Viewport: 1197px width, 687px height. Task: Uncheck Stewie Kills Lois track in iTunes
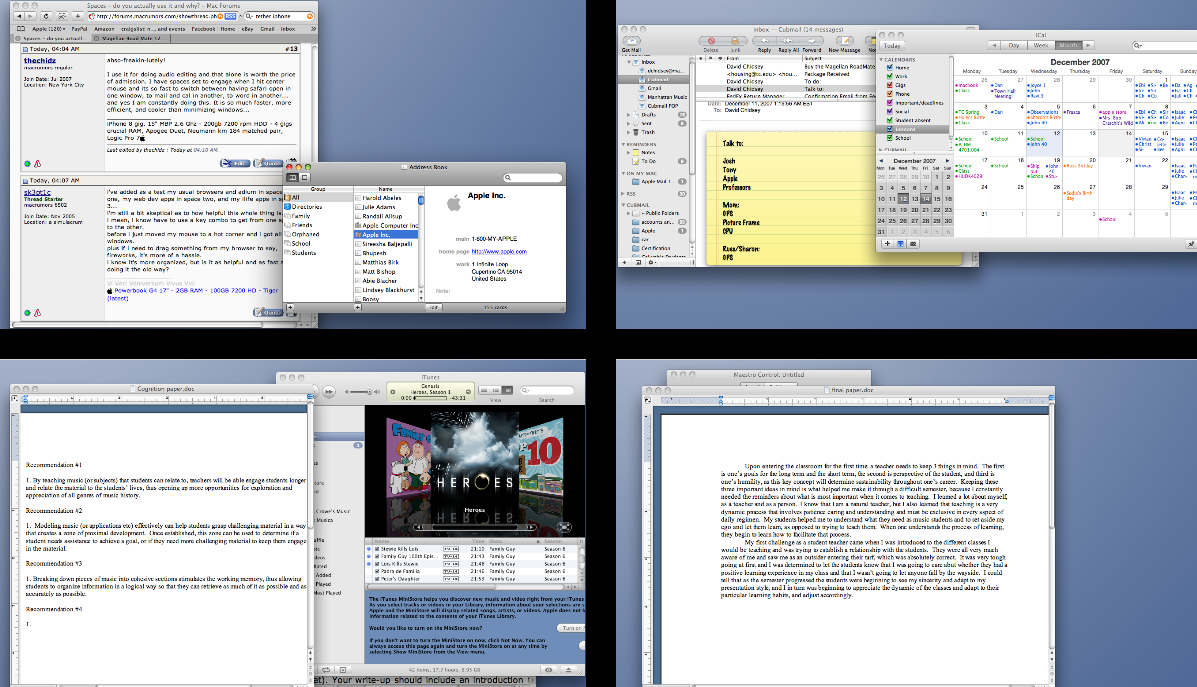pyautogui.click(x=376, y=549)
